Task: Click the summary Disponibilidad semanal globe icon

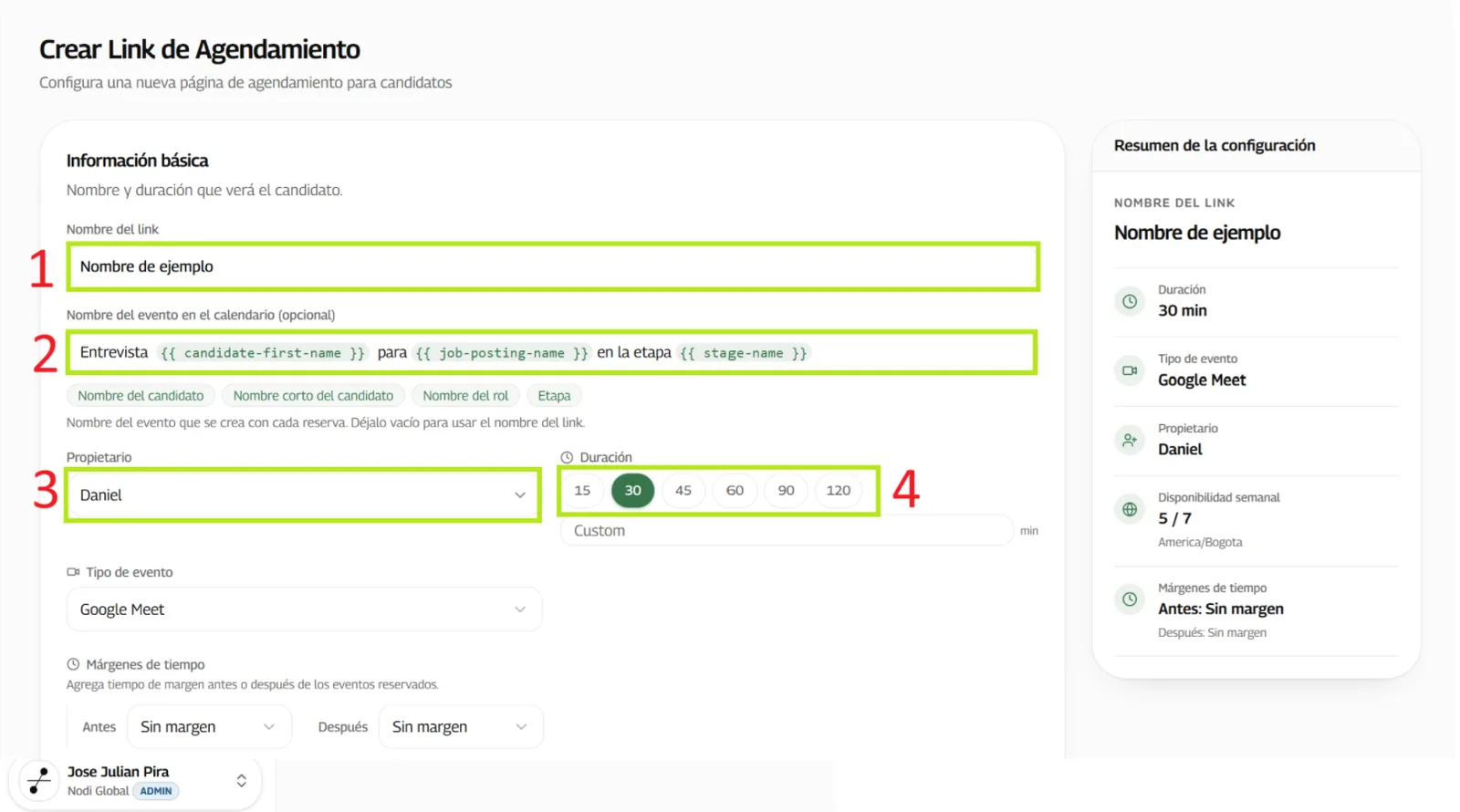Action: point(1130,509)
